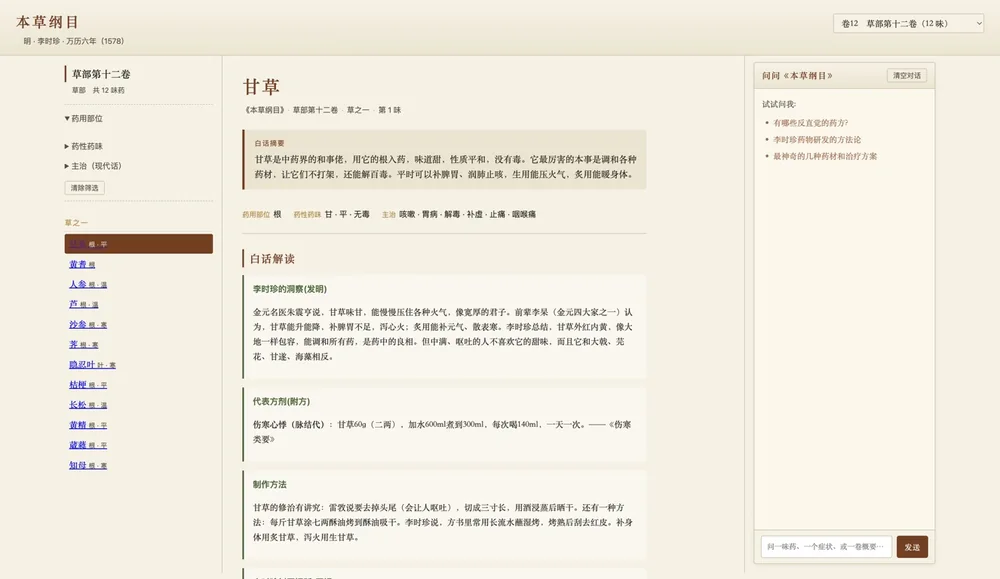Open the 桔梗 herb entry
This screenshot has width=1000, height=579.
88,385
